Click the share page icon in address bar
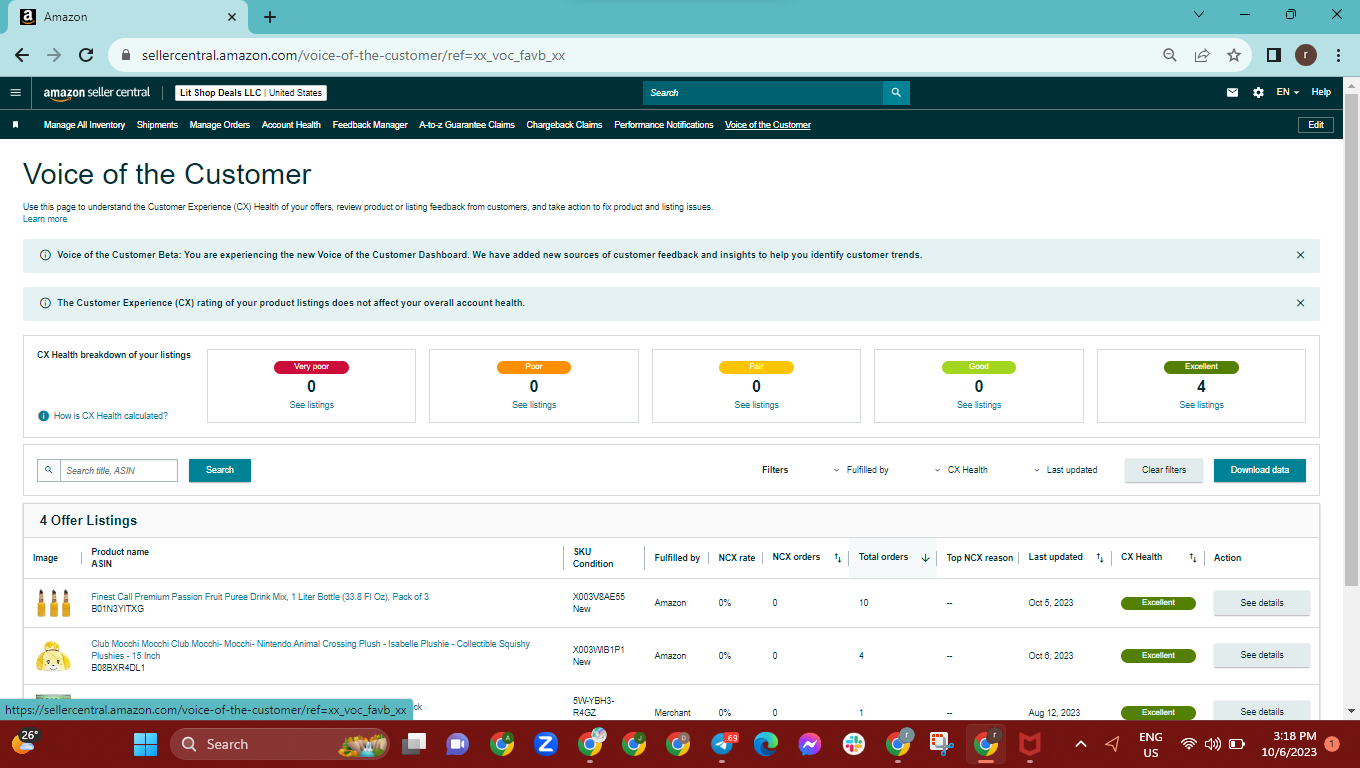 [1202, 55]
